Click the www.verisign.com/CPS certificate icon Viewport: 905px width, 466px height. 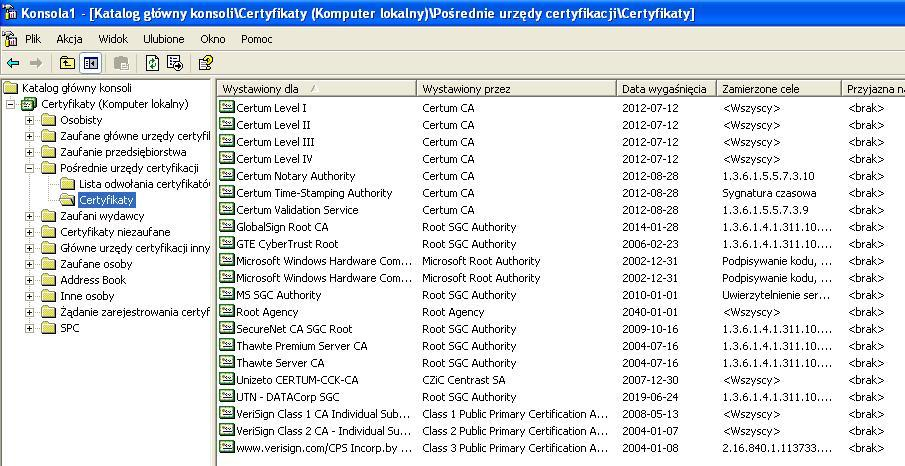tap(227, 448)
